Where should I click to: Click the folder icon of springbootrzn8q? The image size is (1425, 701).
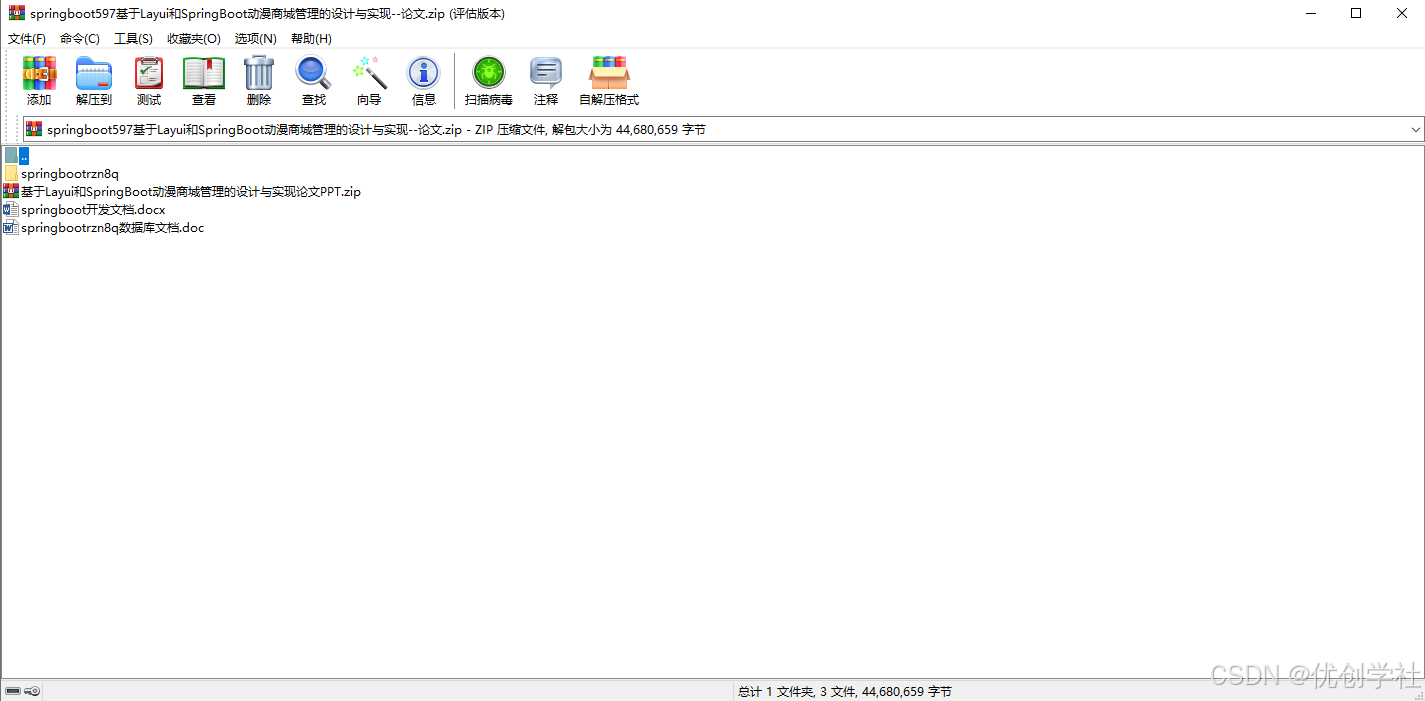tap(11, 173)
